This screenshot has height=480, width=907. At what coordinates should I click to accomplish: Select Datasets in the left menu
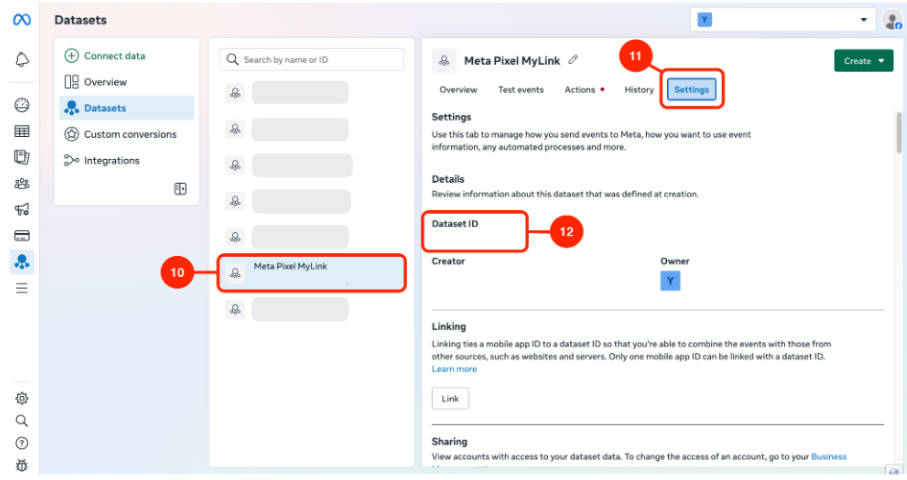pos(127,108)
